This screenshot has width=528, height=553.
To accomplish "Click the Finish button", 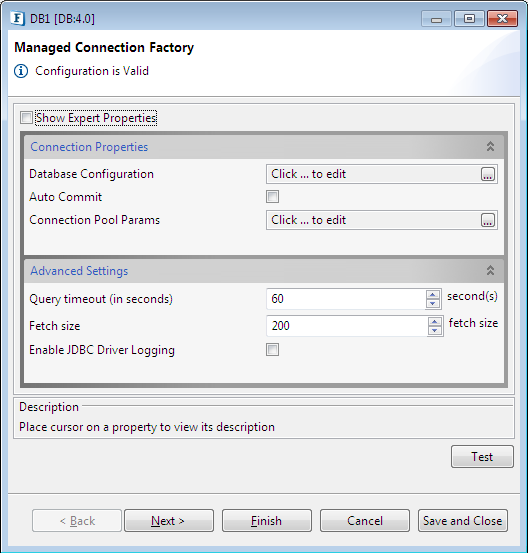I will [267, 521].
